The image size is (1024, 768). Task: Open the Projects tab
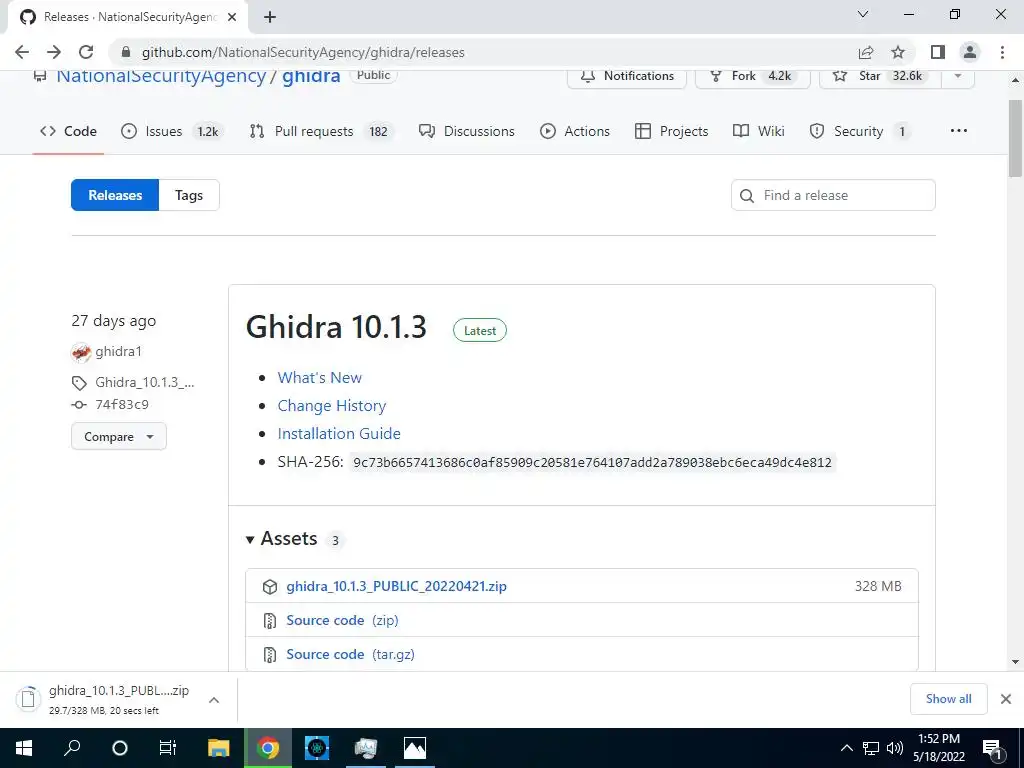click(x=671, y=131)
